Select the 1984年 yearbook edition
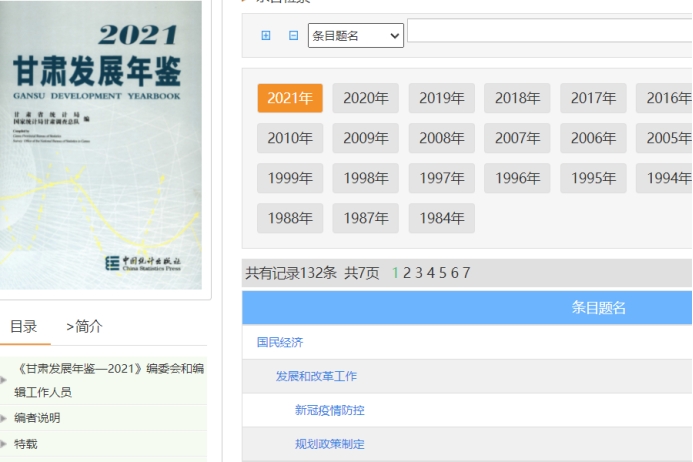 [441, 218]
